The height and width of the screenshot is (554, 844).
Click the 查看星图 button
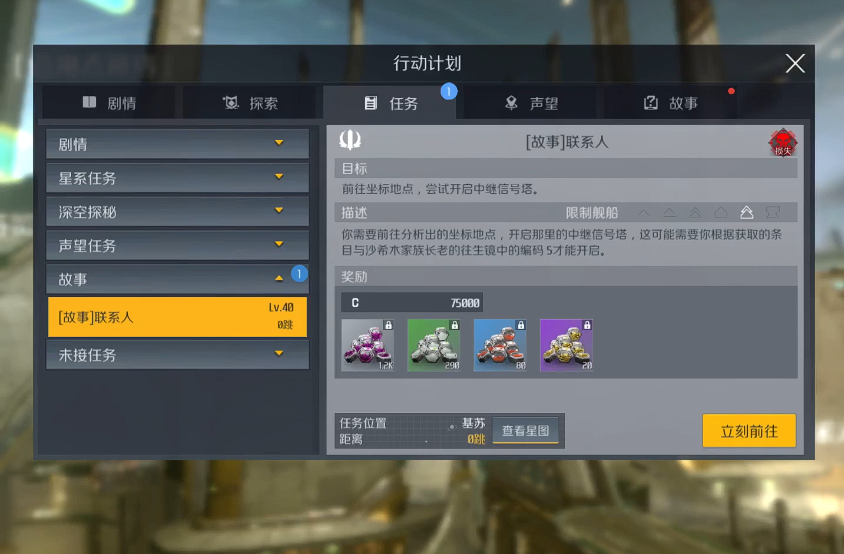pyautogui.click(x=525, y=431)
